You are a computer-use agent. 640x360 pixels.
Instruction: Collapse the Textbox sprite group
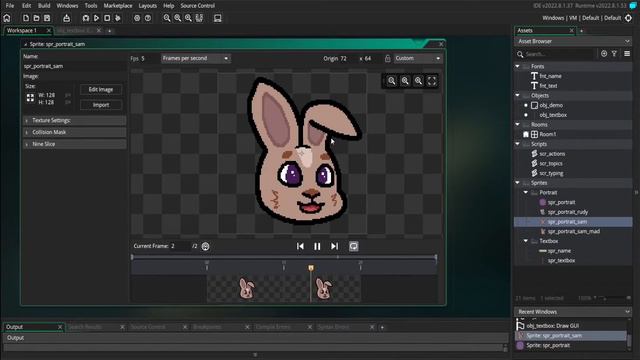coord(526,241)
